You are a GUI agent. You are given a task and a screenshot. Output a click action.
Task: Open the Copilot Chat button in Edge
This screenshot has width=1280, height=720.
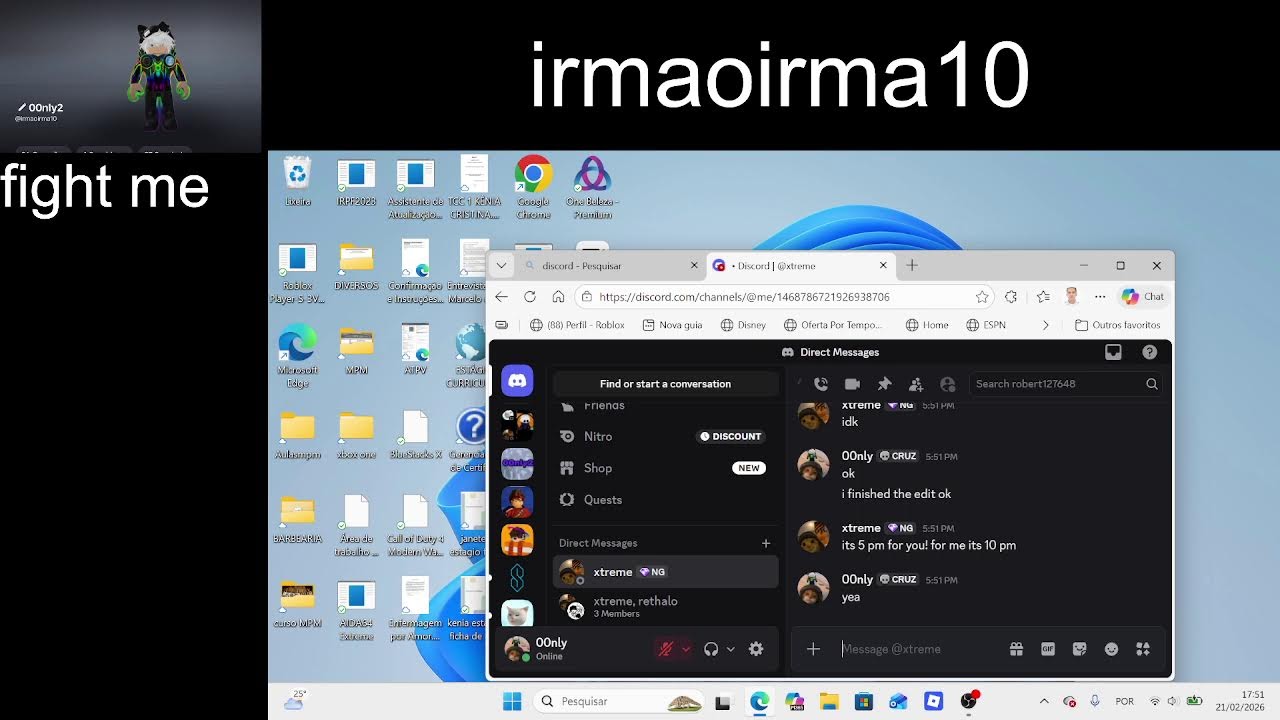(1143, 297)
